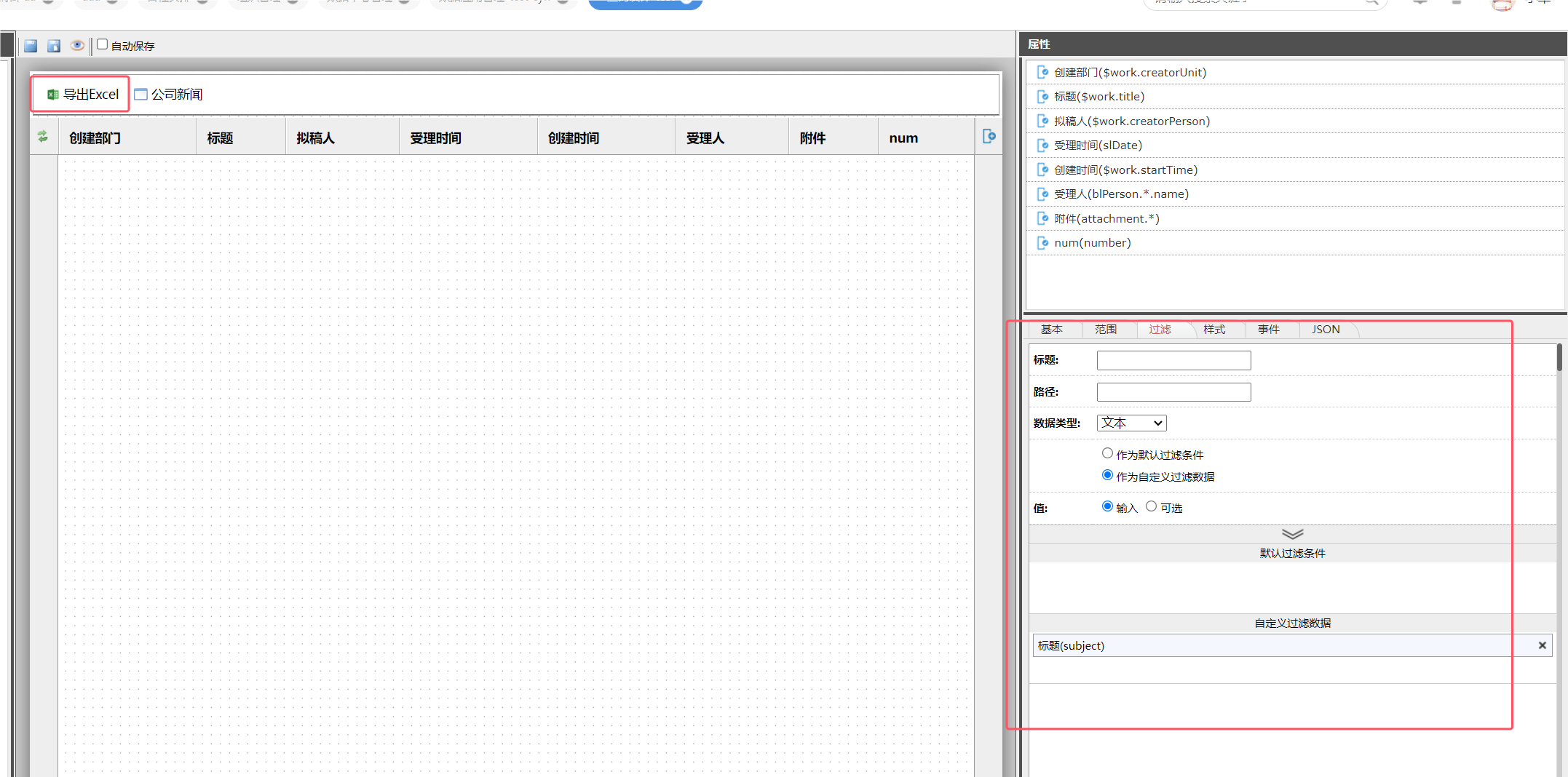Select 创建部门($work.creatorUnit) in properties list
This screenshot has width=1568, height=777.
click(1130, 73)
